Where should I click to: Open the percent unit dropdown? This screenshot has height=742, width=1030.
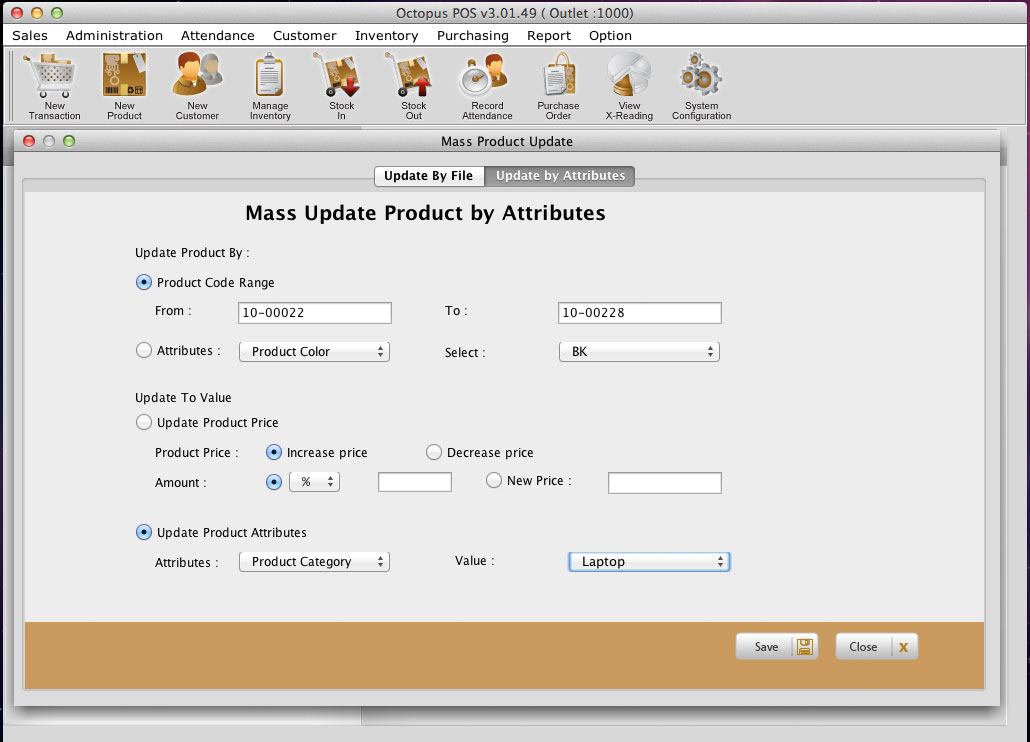(x=314, y=481)
